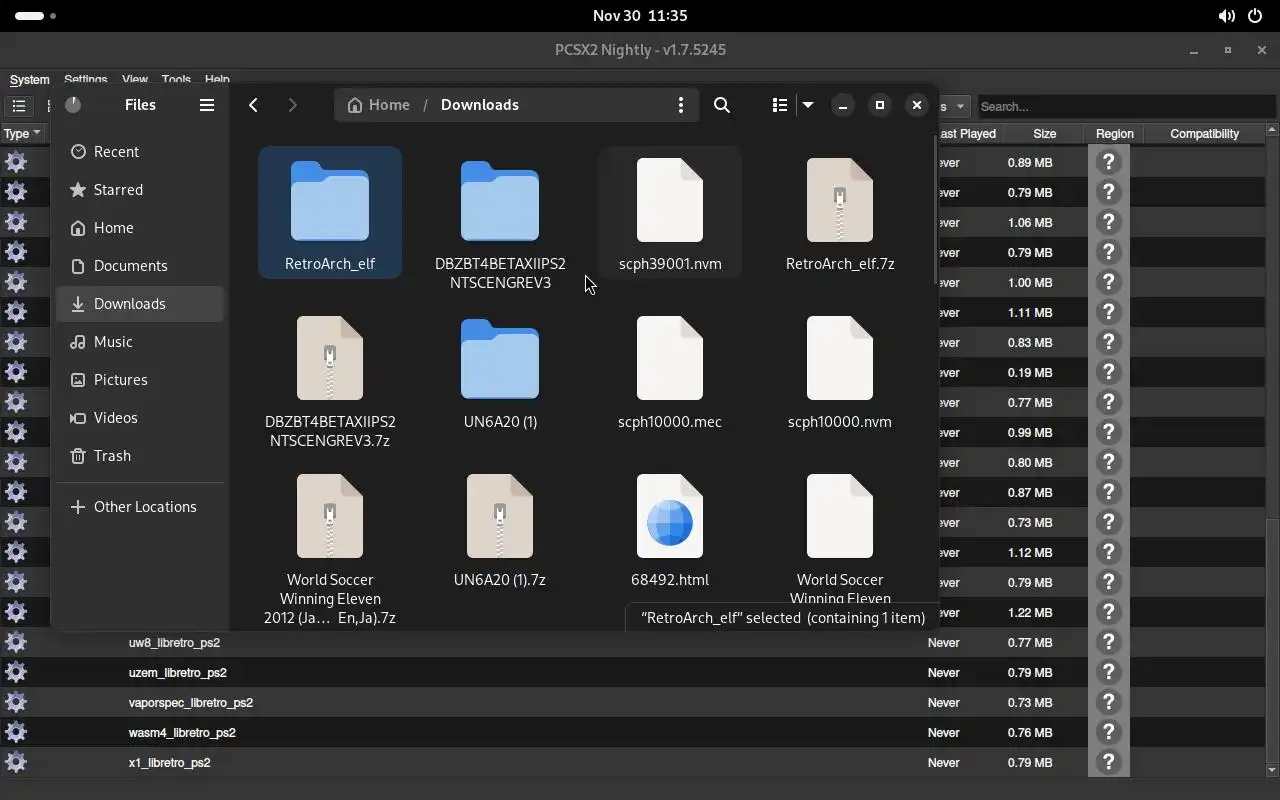This screenshot has width=1280, height=800.
Task: Open Files view options dropdown arrow
Action: pos(808,105)
